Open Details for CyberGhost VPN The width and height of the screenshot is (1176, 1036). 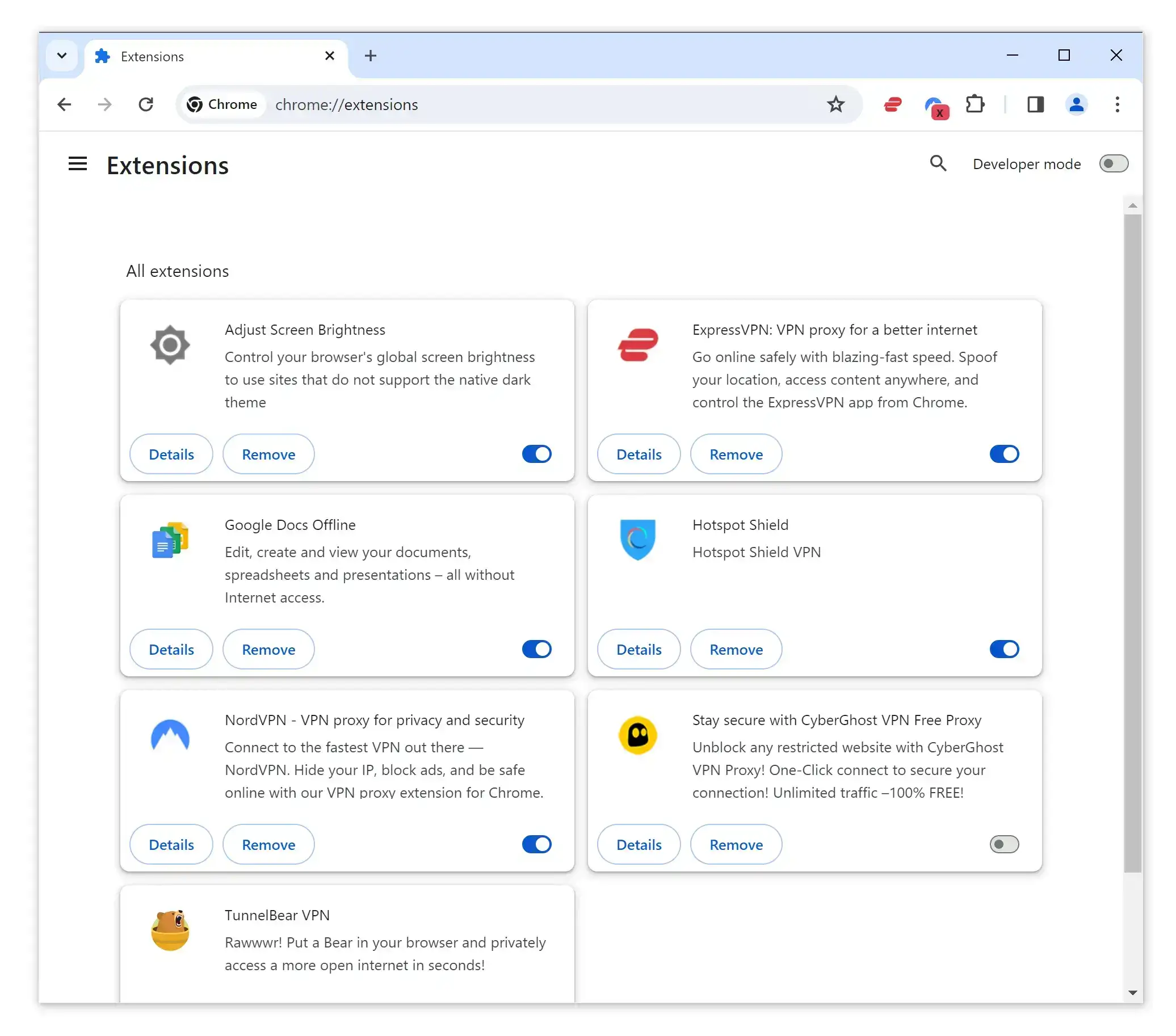[x=639, y=844]
